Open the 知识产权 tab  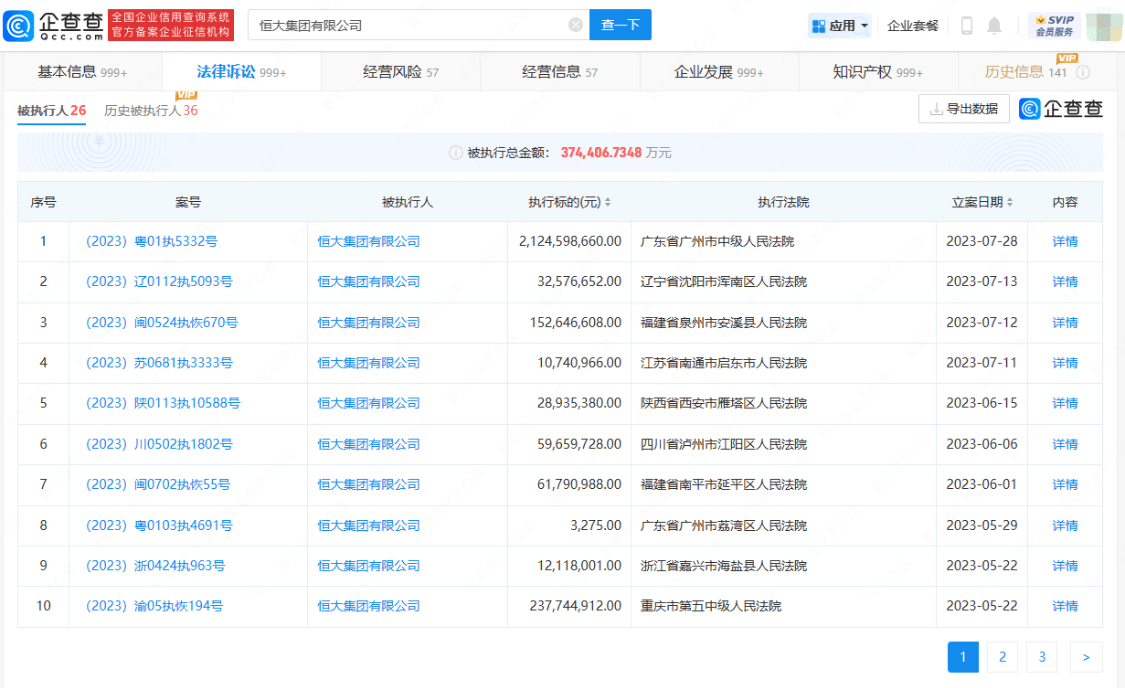(x=877, y=72)
